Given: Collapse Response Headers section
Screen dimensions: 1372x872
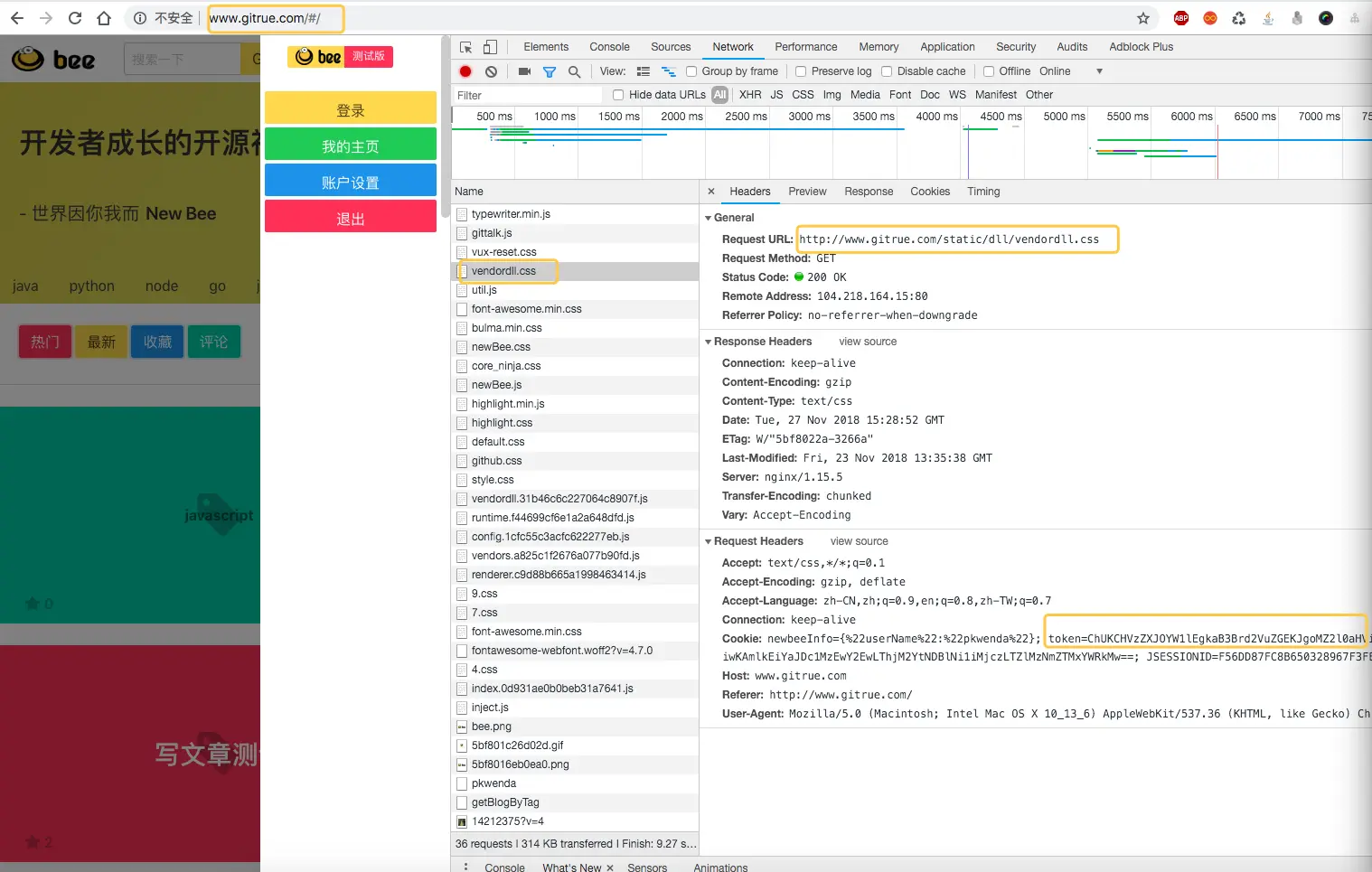Looking at the screenshot, I should tap(709, 342).
